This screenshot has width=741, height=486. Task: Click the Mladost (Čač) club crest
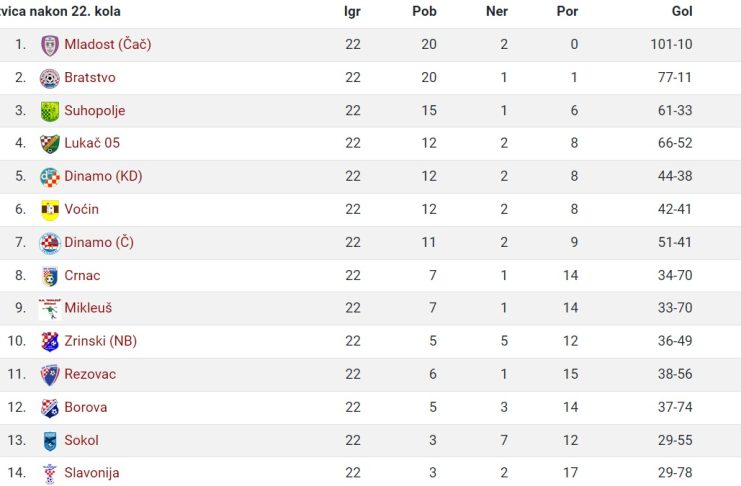[50, 45]
